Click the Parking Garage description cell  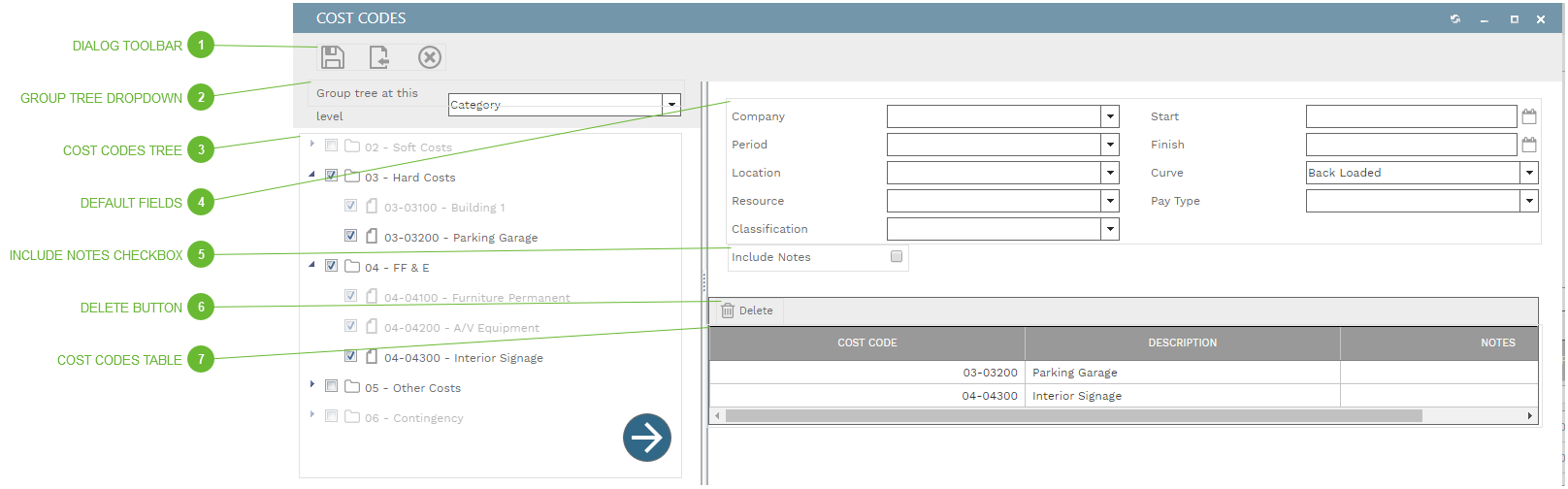pos(1183,373)
